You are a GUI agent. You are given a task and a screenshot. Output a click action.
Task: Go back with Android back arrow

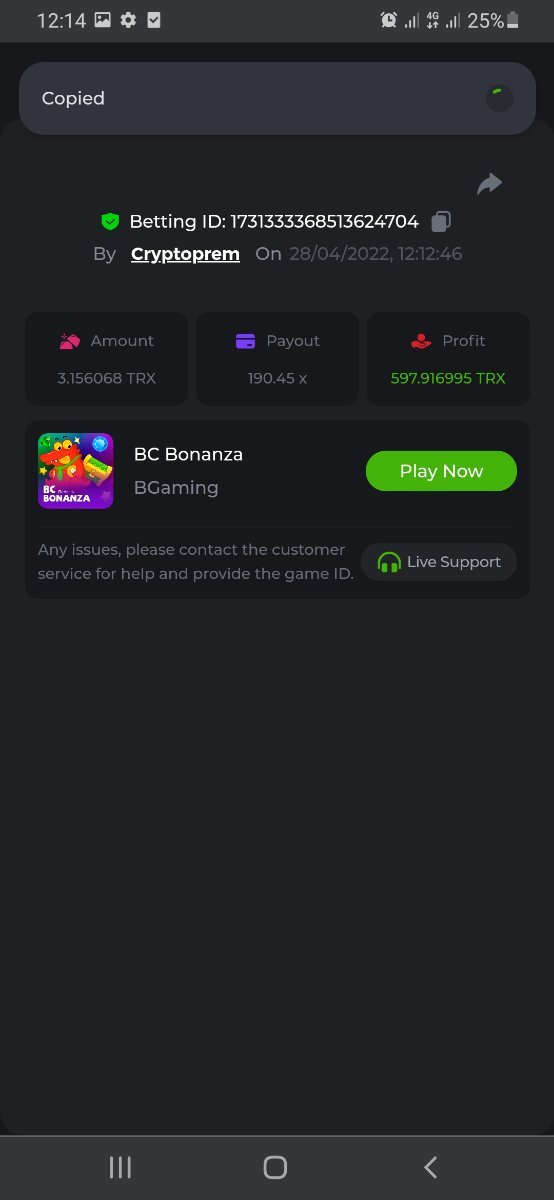pyautogui.click(x=431, y=1167)
